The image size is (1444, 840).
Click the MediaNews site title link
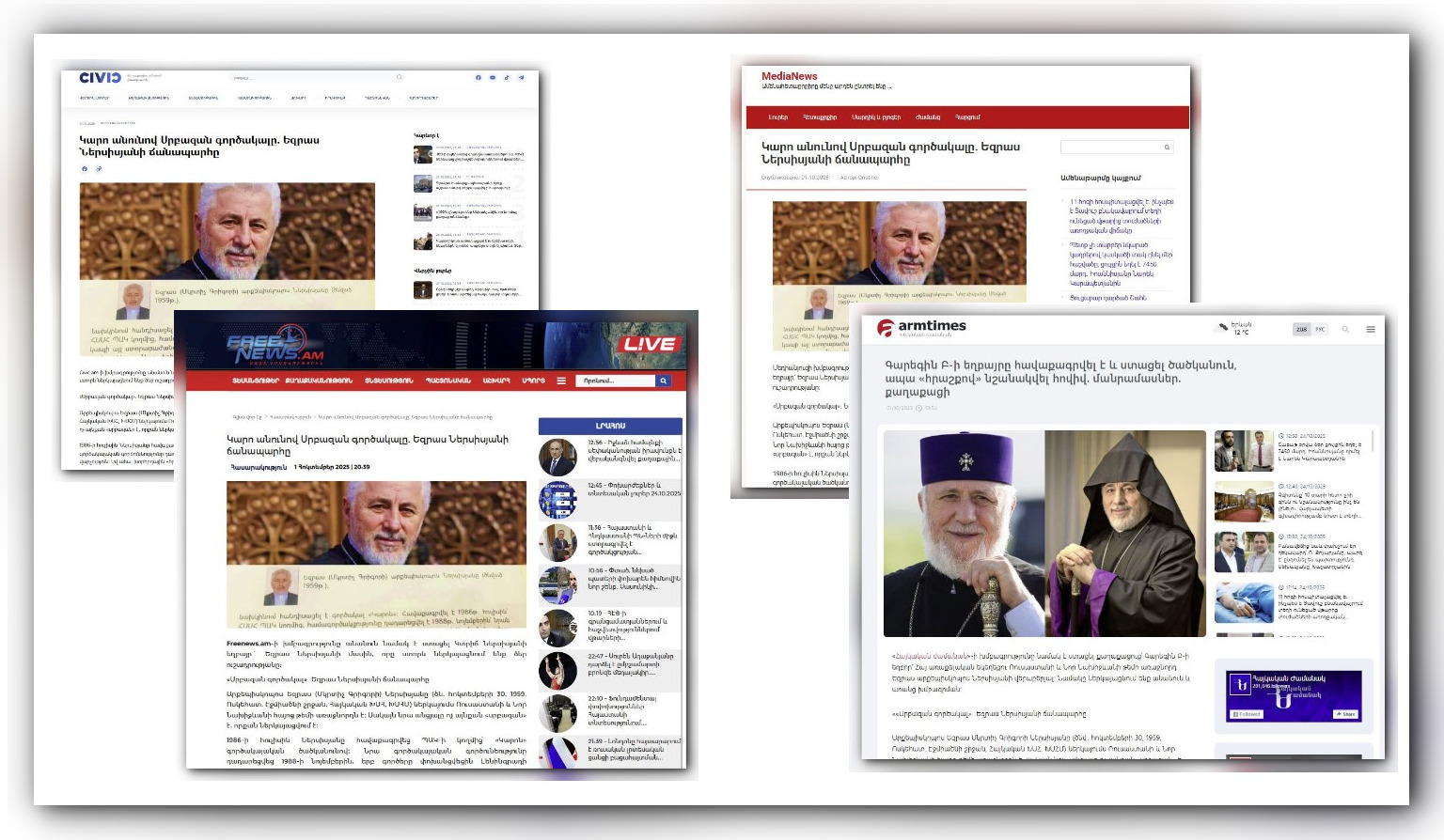point(789,76)
